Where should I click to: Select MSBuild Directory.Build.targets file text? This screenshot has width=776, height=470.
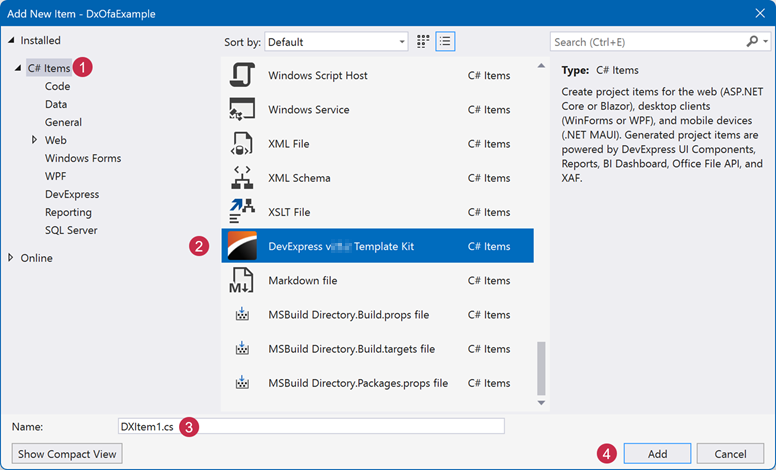[x=351, y=349]
